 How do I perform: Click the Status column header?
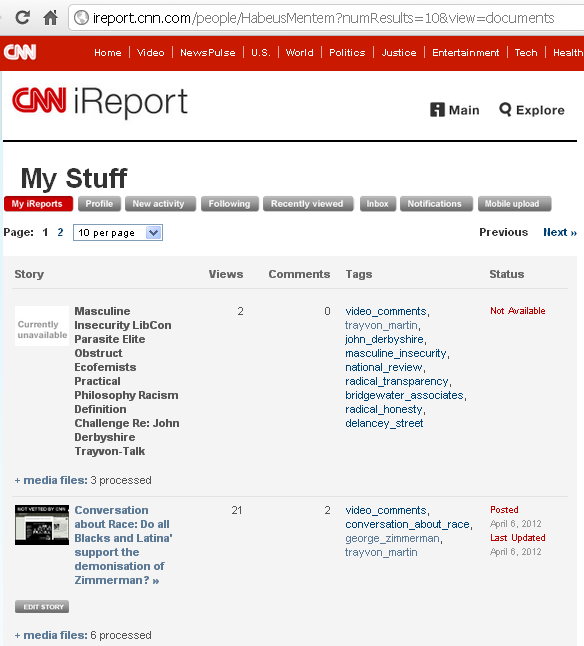[507, 274]
